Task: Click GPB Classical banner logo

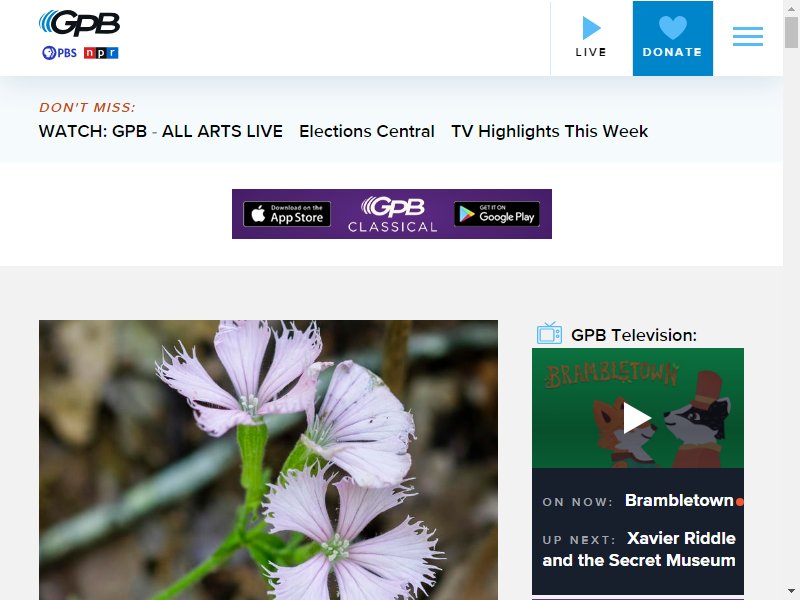Action: [x=392, y=214]
